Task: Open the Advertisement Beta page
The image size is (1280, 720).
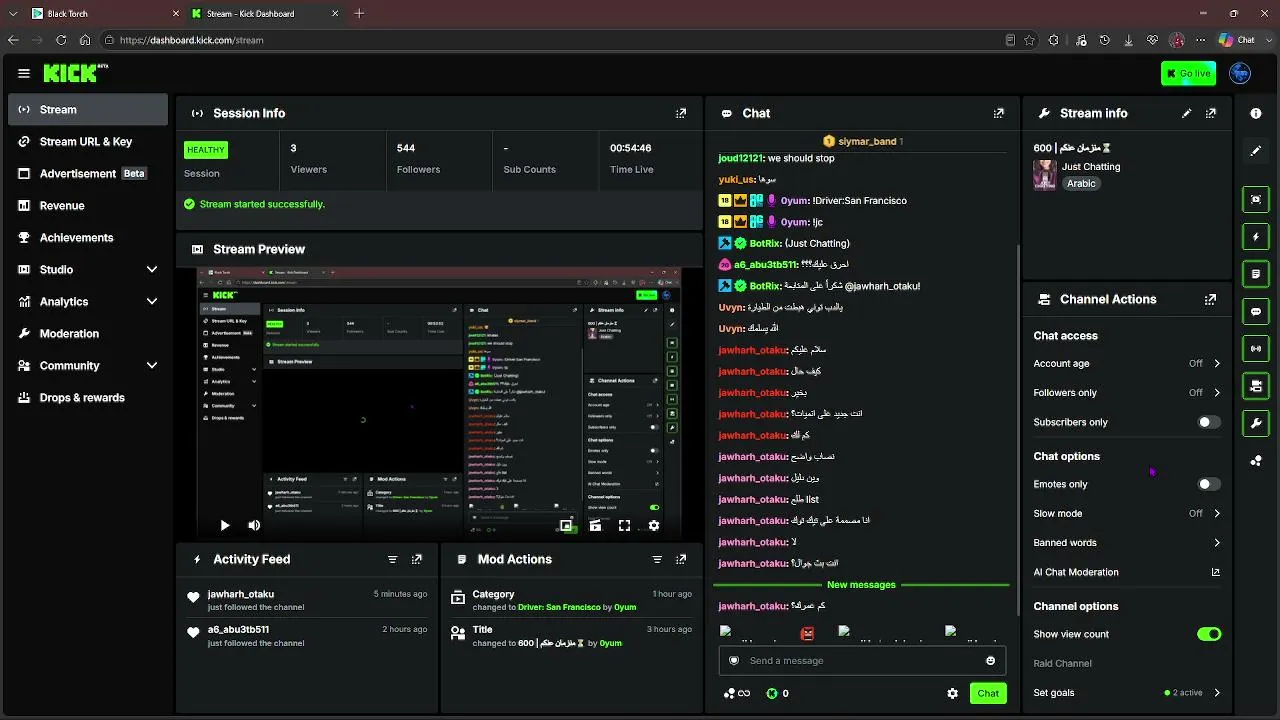Action: point(88,174)
